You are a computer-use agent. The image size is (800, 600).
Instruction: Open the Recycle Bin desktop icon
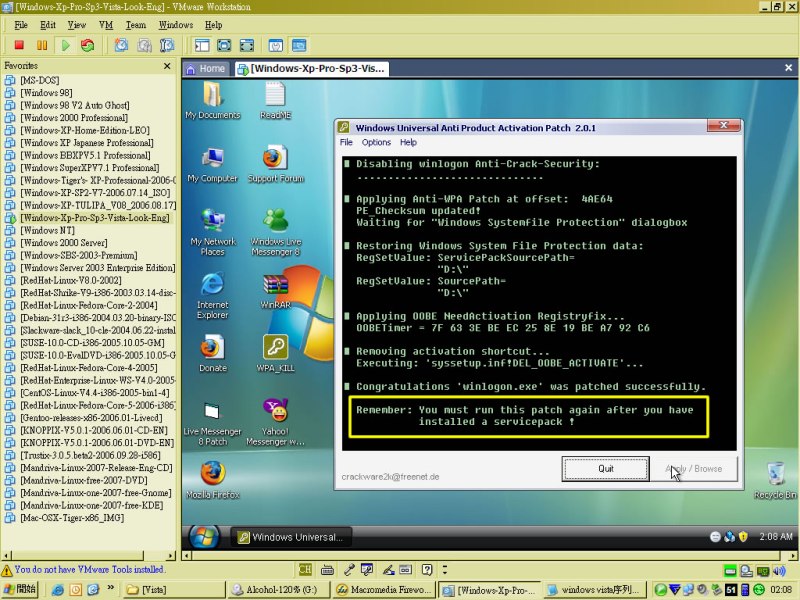(x=776, y=480)
